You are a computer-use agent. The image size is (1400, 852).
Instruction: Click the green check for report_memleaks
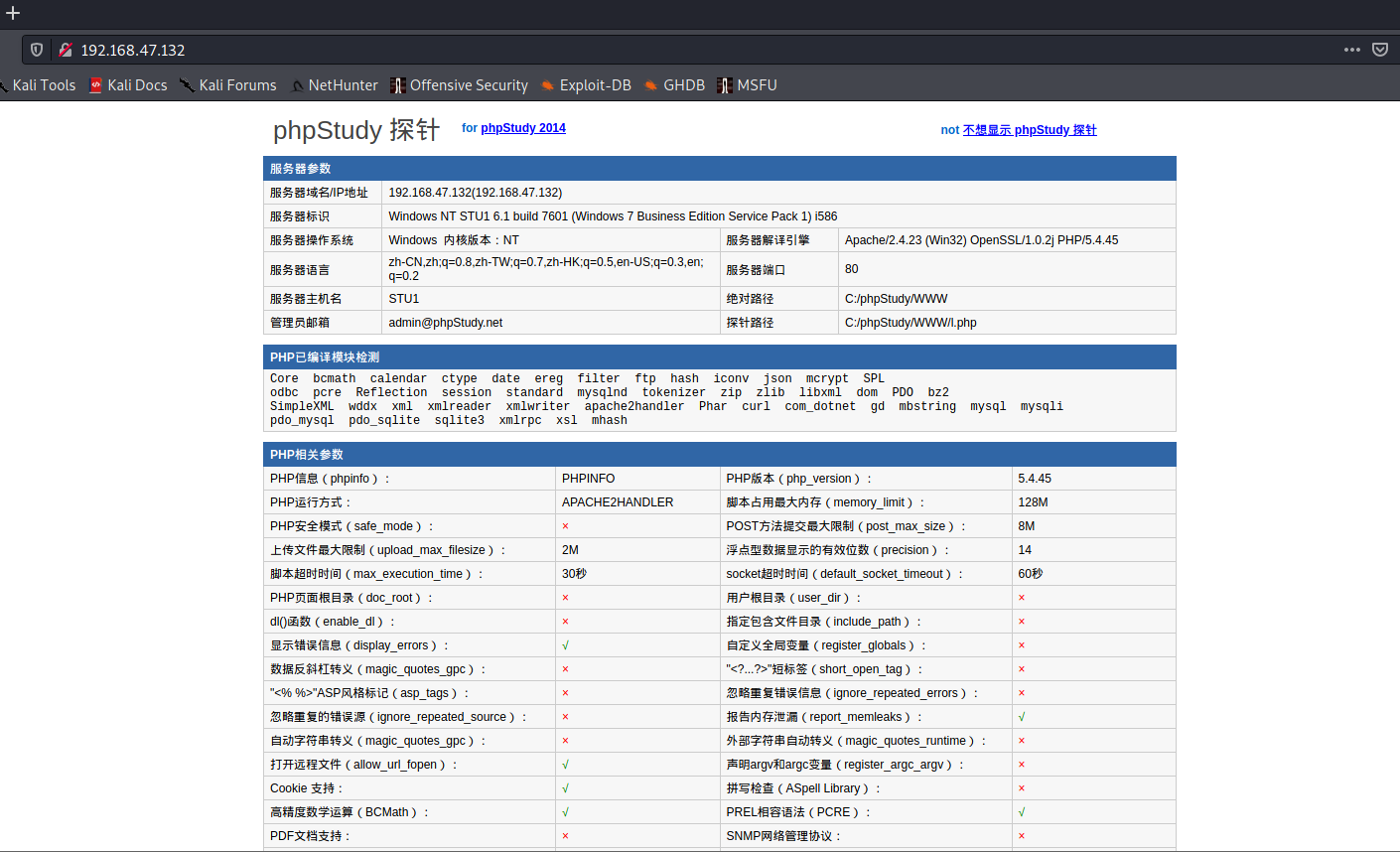point(1022,717)
